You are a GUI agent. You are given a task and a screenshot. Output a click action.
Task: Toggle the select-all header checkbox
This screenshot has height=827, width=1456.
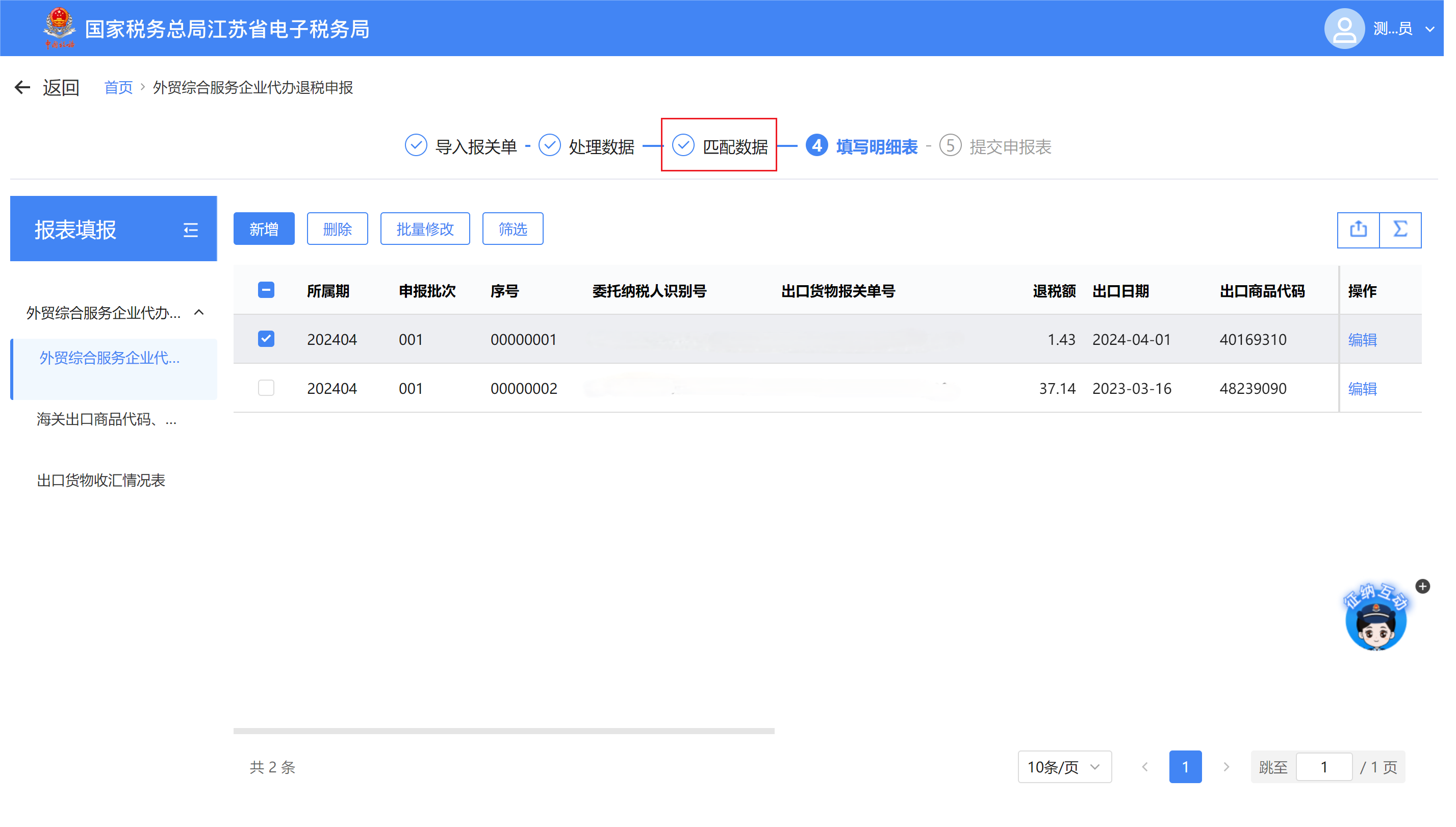click(266, 290)
